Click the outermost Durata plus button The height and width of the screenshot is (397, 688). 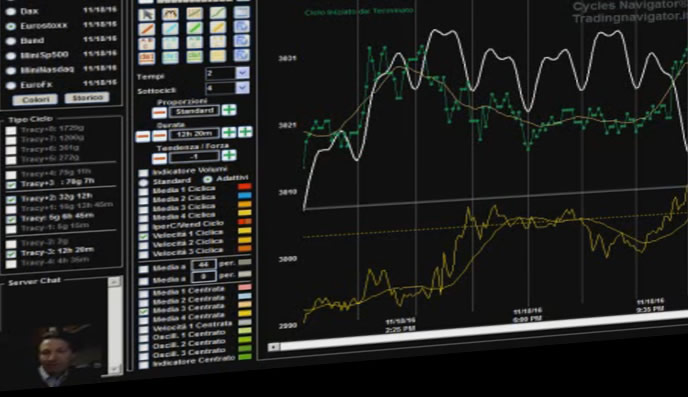[x=245, y=131]
